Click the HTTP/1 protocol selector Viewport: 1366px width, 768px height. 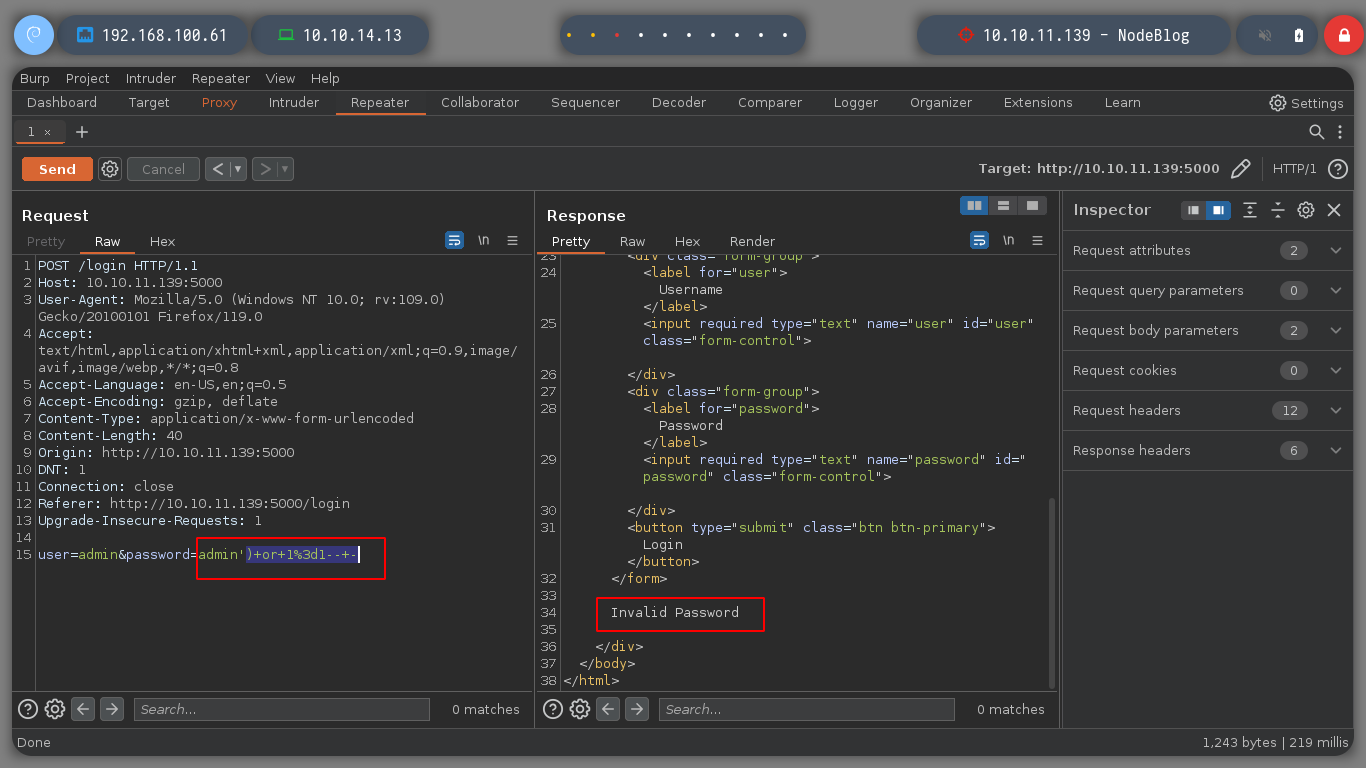click(x=1295, y=169)
